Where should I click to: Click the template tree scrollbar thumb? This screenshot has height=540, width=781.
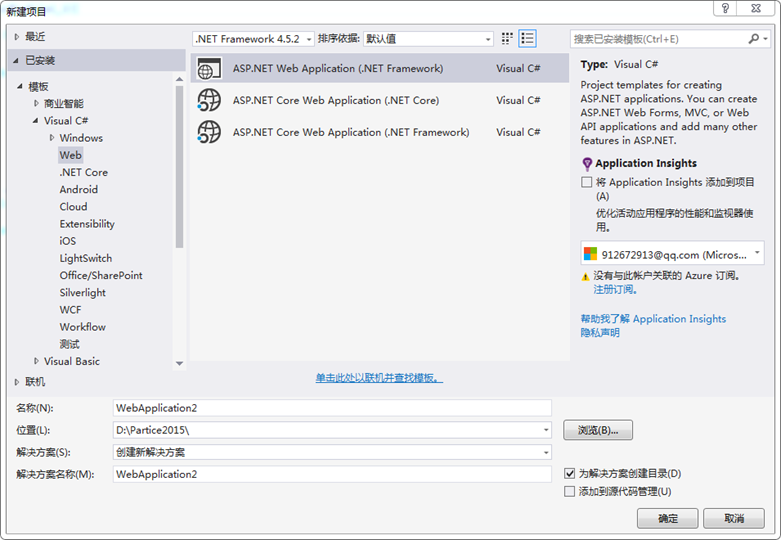click(179, 167)
